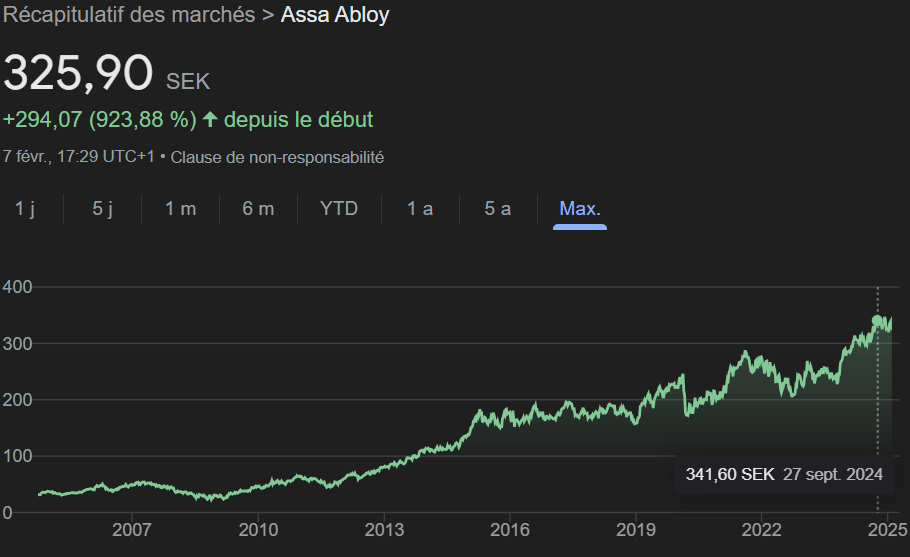
Task: Click the green upward arrow icon
Action: coord(210,120)
